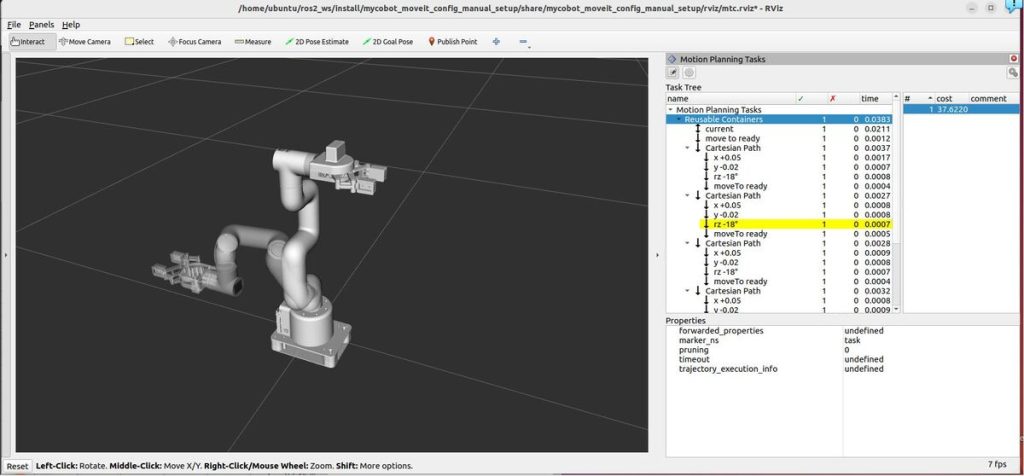Click the round greyed-out button beside it
This screenshot has height=476, width=1024.
pyautogui.click(x=689, y=72)
